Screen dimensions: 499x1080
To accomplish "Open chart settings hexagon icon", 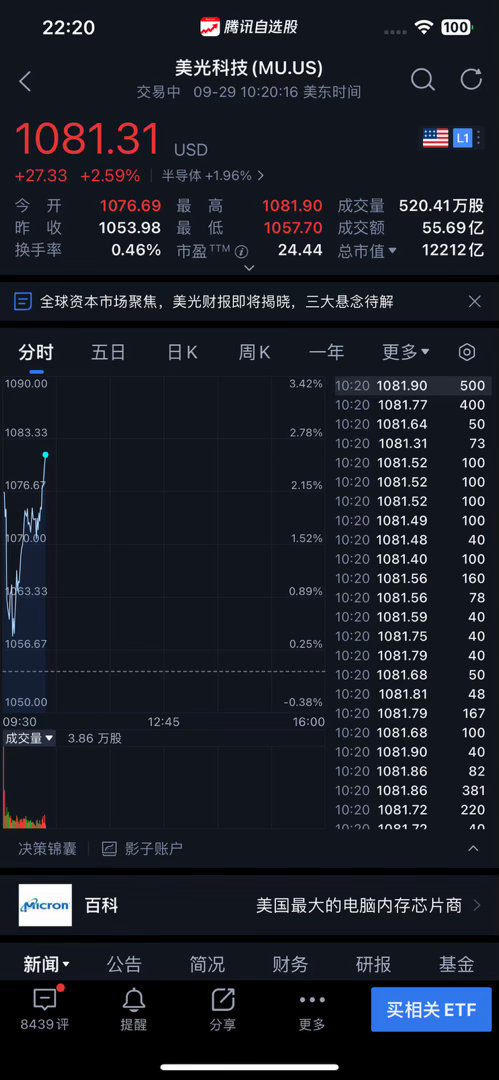I will [x=467, y=353].
